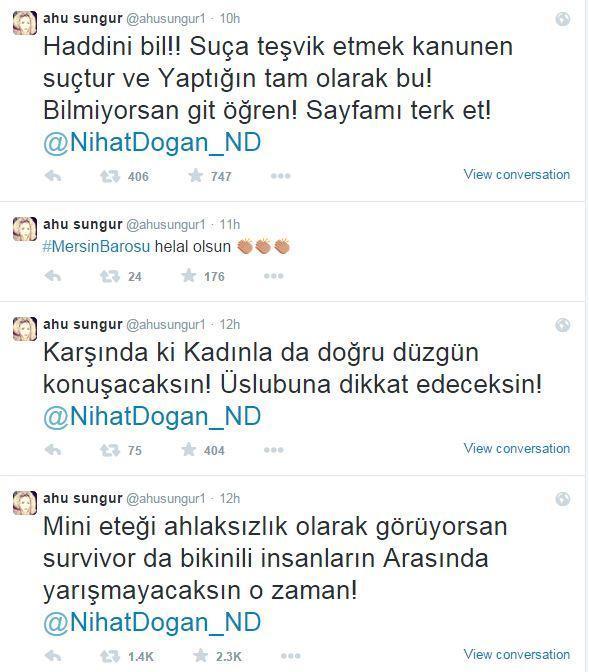589x672 pixels.
Task: Reply to the 'Haddini bil!!' tweet
Action: pos(53,176)
